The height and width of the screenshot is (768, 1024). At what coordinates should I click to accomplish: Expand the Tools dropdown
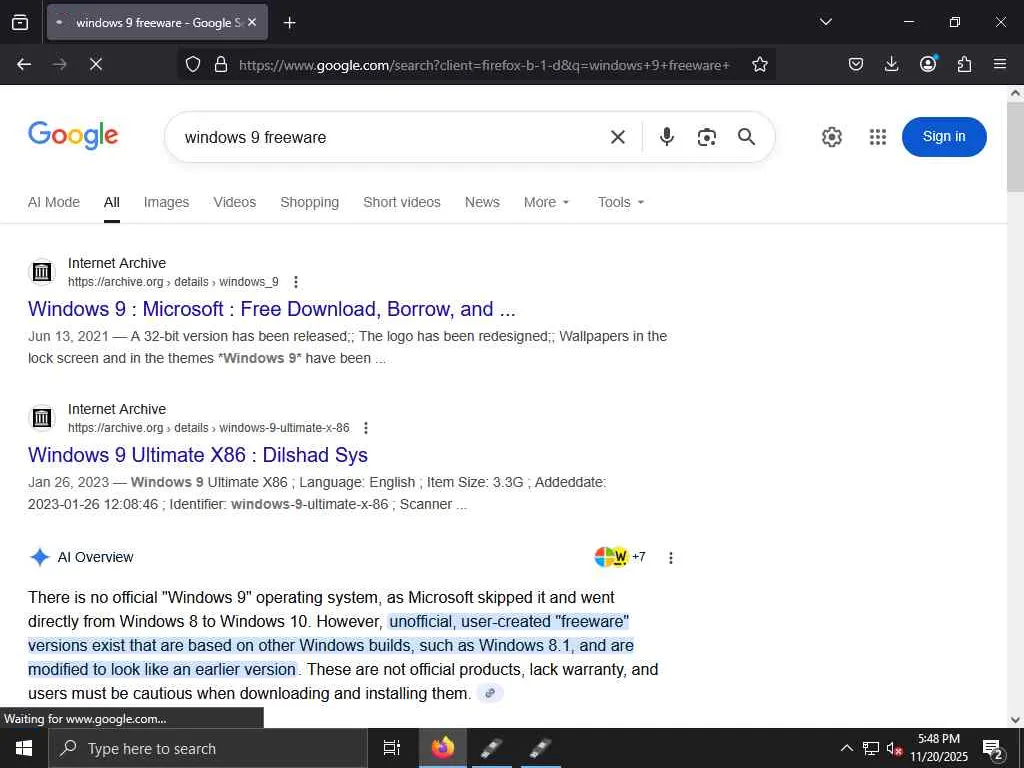621,202
